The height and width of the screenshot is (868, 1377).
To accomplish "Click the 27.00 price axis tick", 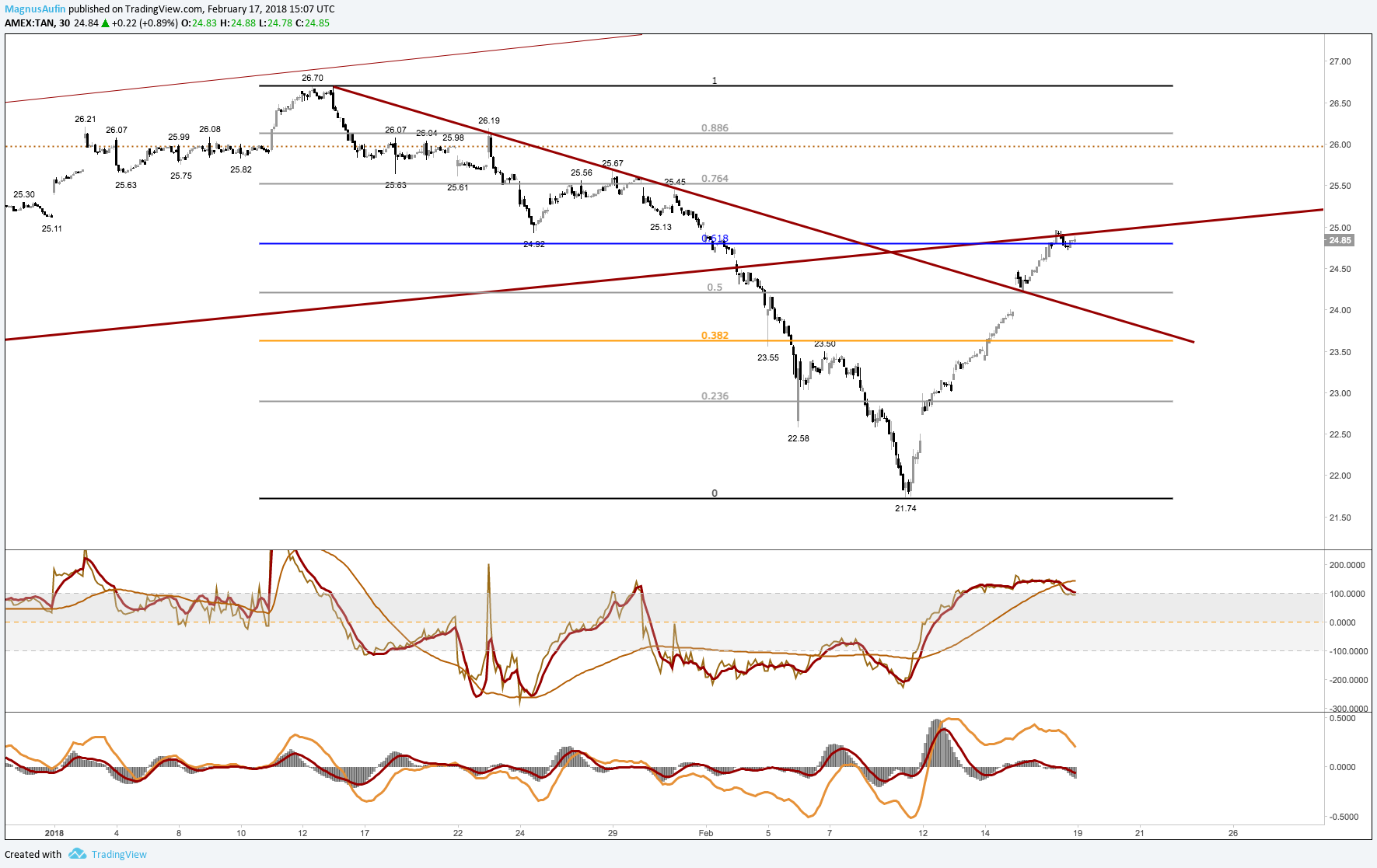I will click(1340, 61).
